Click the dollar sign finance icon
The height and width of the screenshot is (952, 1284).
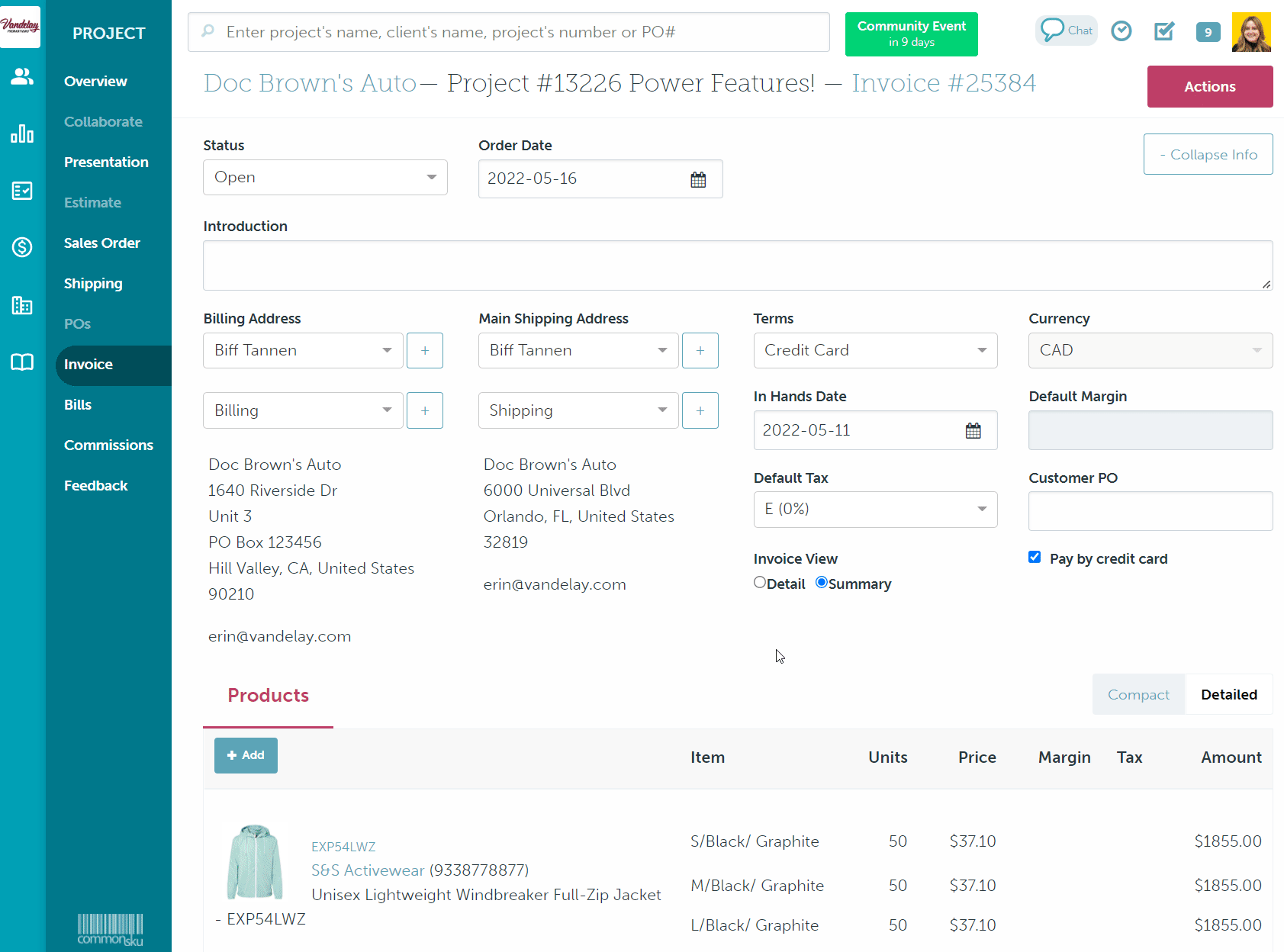[22, 247]
